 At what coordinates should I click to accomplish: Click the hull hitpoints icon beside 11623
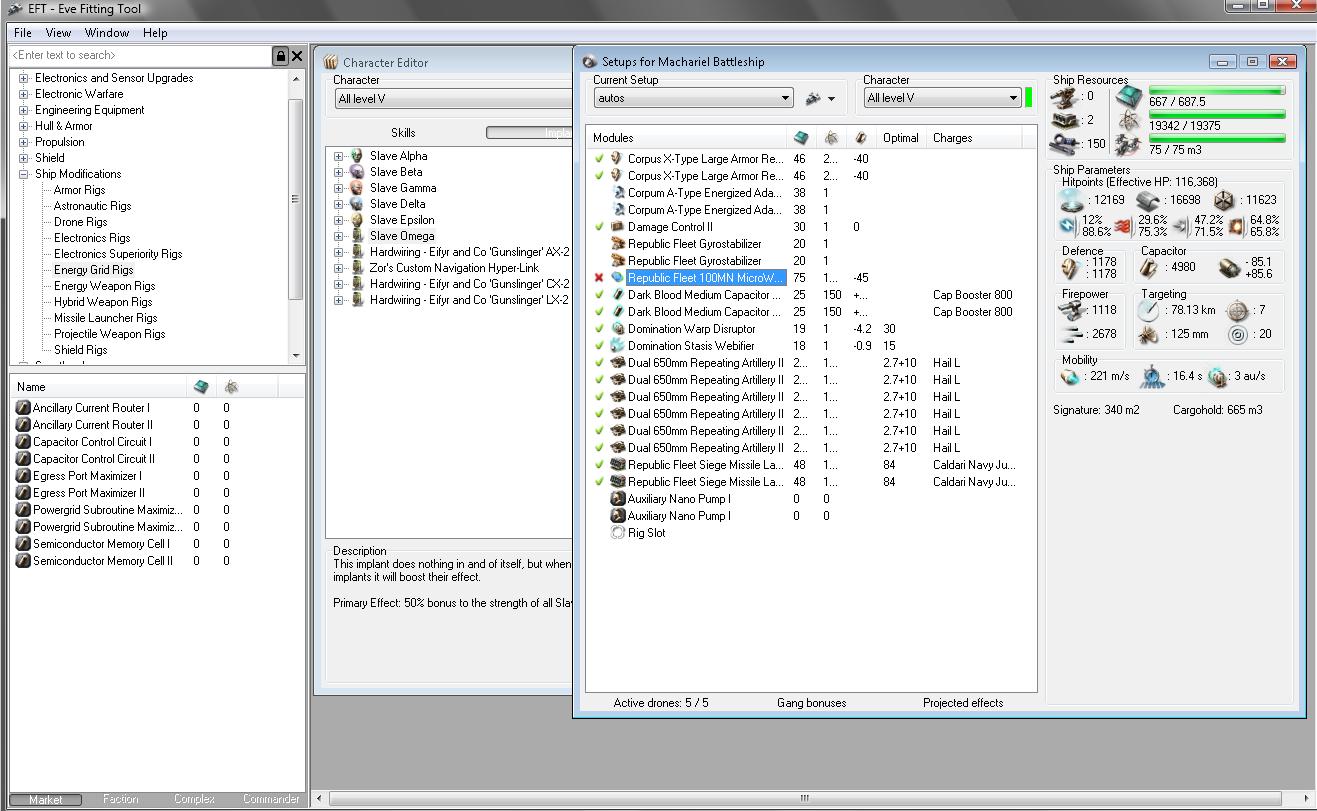tap(1223, 200)
